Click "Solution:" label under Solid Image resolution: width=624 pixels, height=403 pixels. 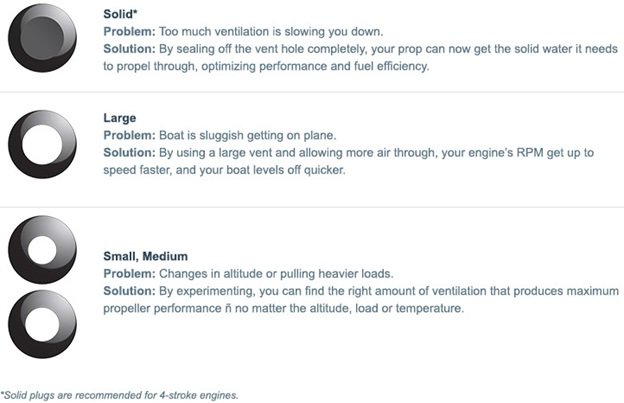(x=130, y=49)
